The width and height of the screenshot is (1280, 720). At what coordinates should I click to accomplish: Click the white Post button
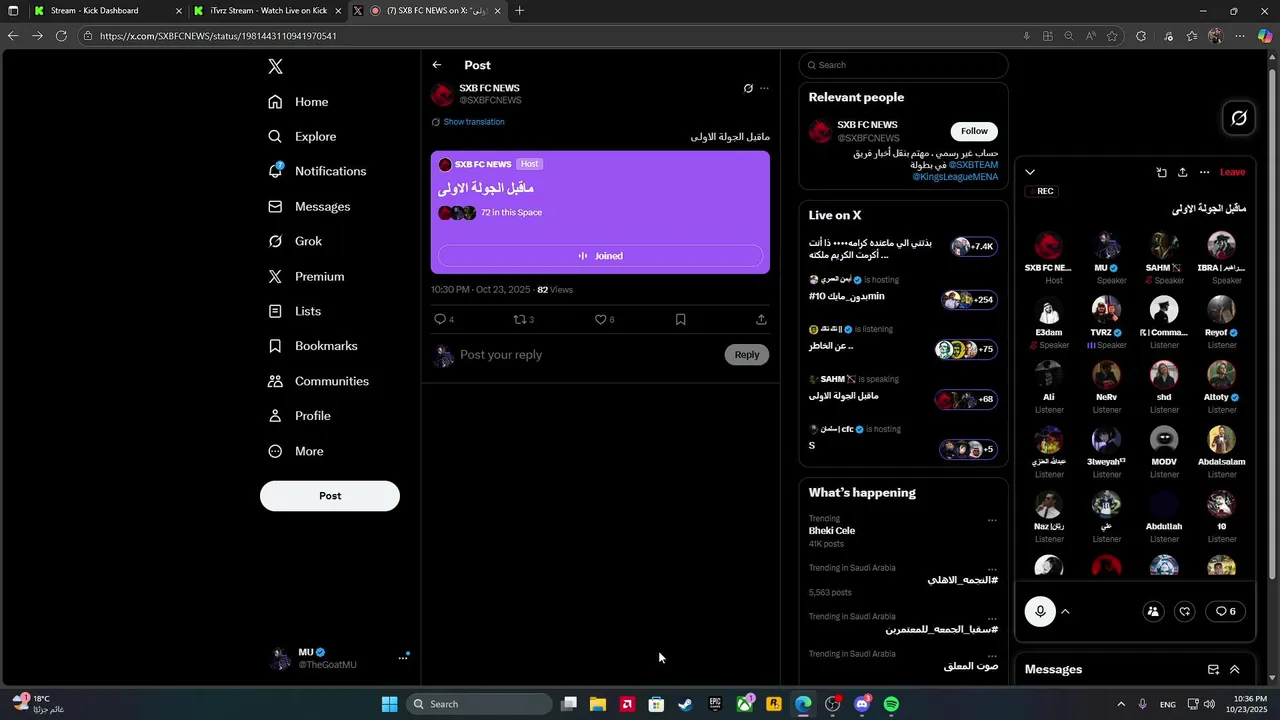point(330,496)
